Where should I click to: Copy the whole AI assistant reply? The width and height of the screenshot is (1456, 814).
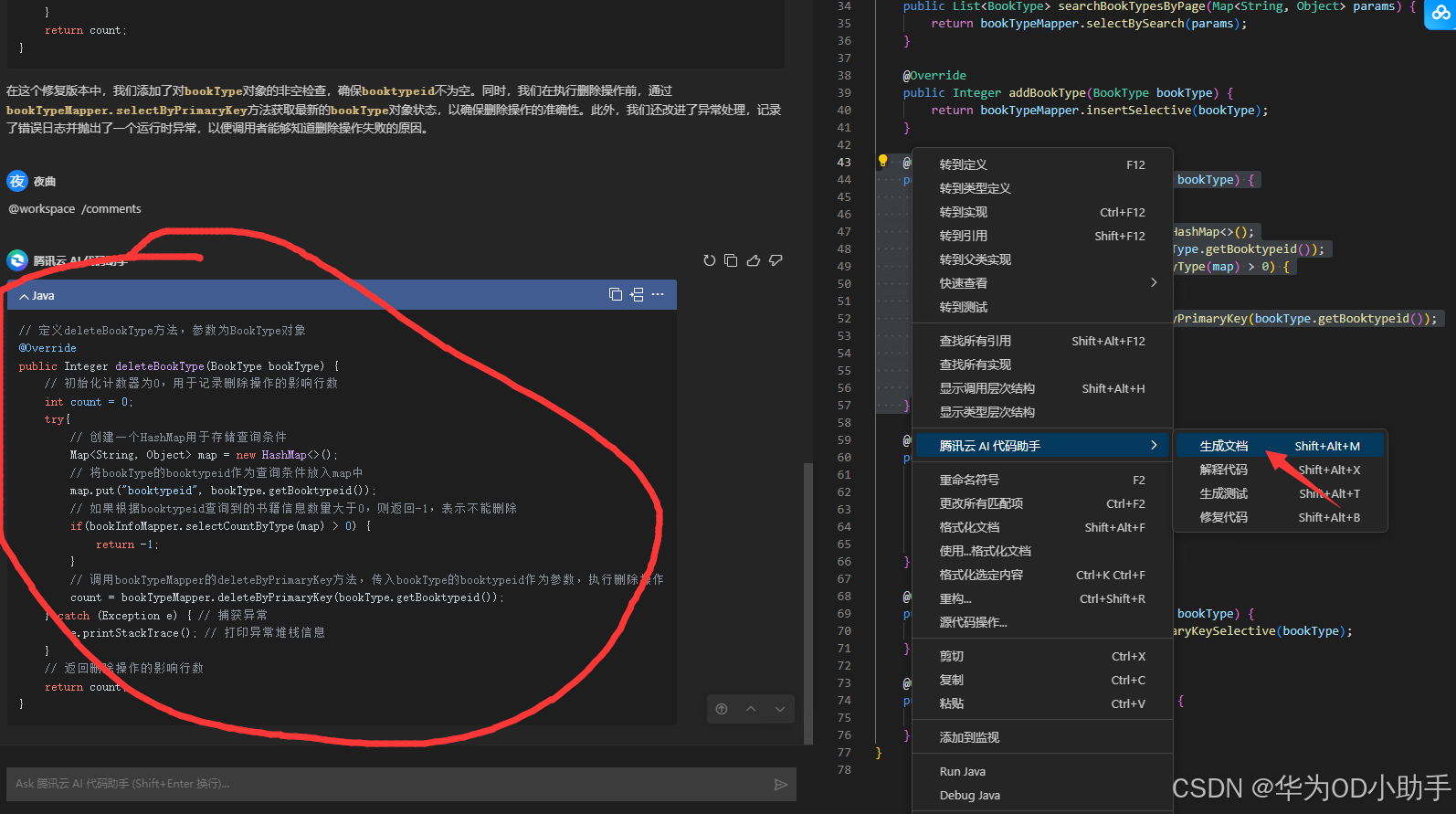(731, 260)
